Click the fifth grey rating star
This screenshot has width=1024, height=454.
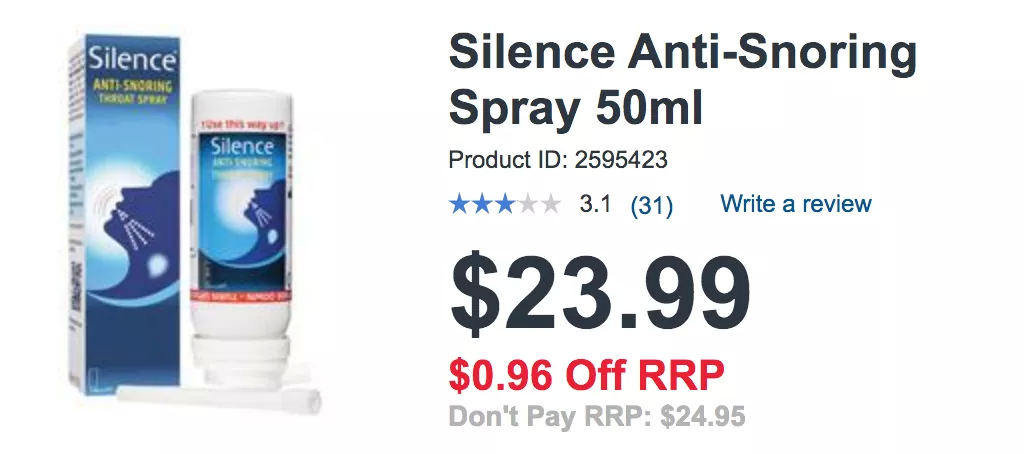[x=550, y=204]
